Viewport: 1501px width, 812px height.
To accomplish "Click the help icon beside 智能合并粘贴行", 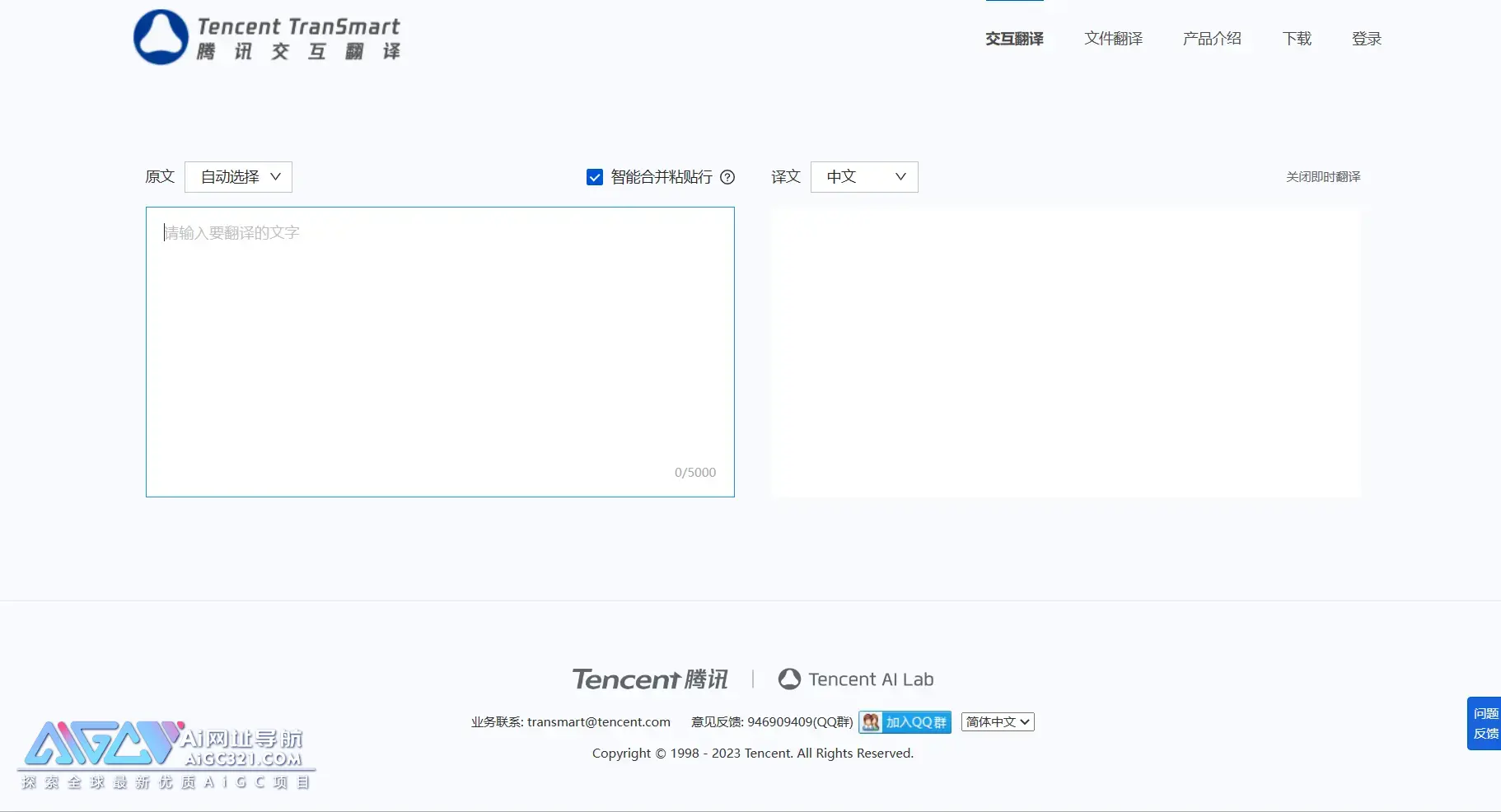I will coord(727,177).
